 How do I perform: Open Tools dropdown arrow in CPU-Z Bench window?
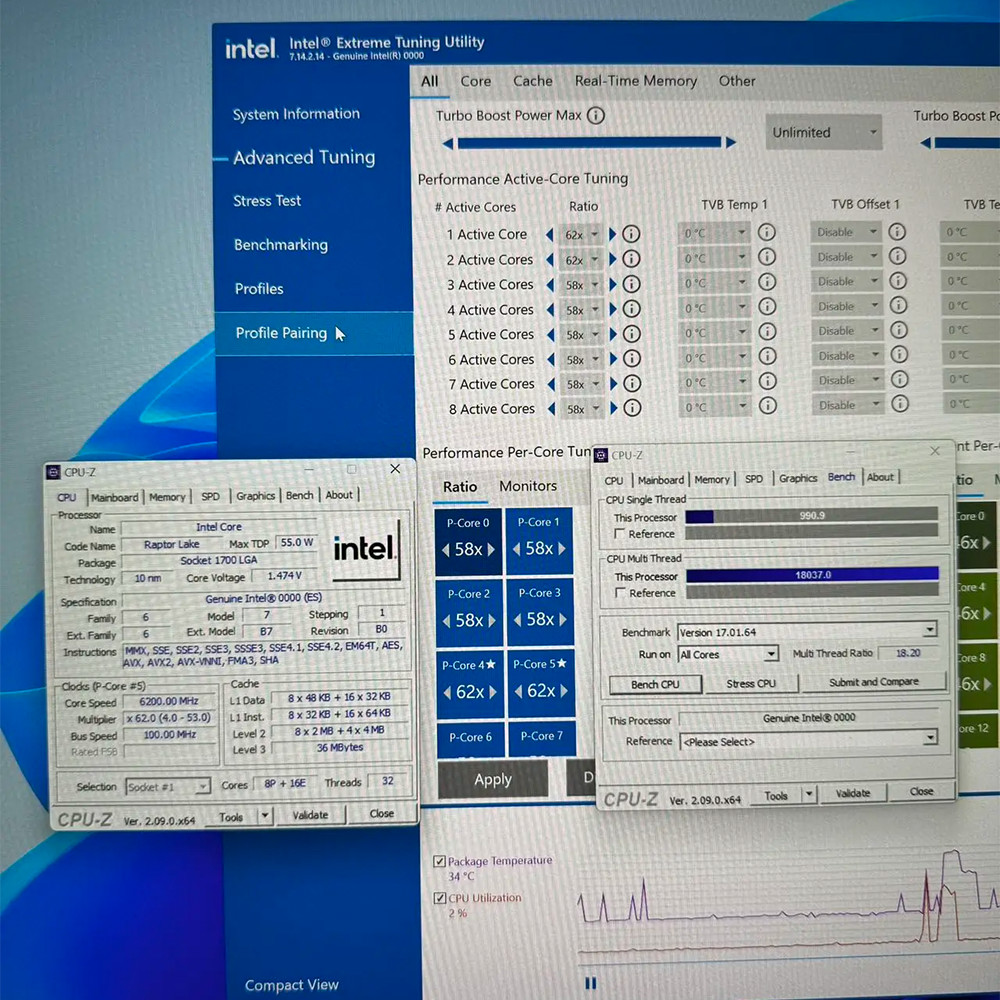pos(809,794)
